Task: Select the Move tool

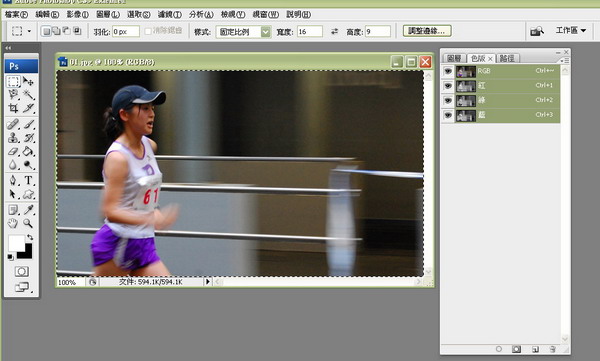Action: point(28,81)
